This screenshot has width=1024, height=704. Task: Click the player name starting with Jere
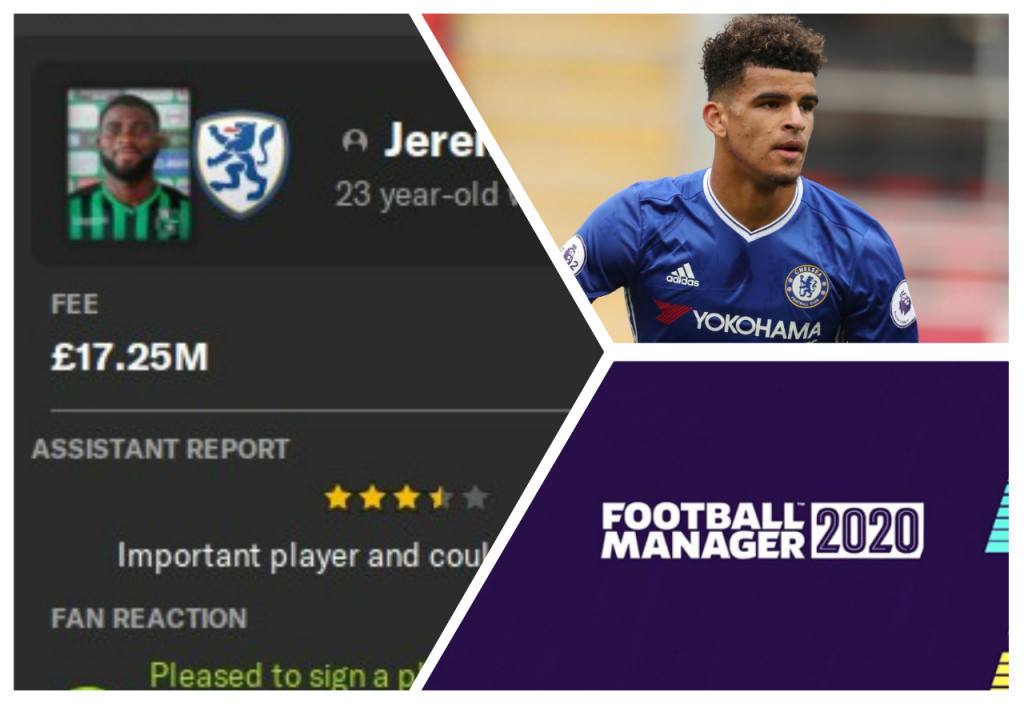pyautogui.click(x=436, y=140)
